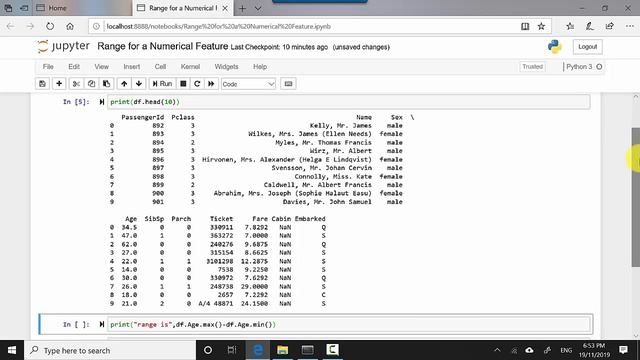Click the Name column header in output
This screenshot has width=640, height=360.
pos(364,117)
